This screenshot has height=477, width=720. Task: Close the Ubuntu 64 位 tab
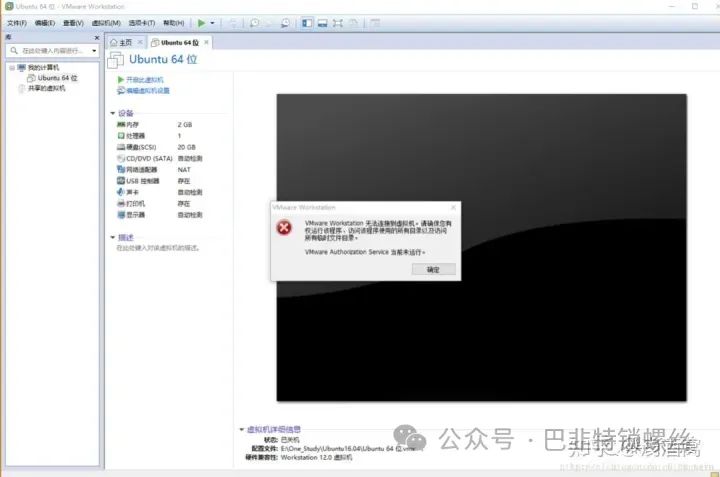[206, 42]
